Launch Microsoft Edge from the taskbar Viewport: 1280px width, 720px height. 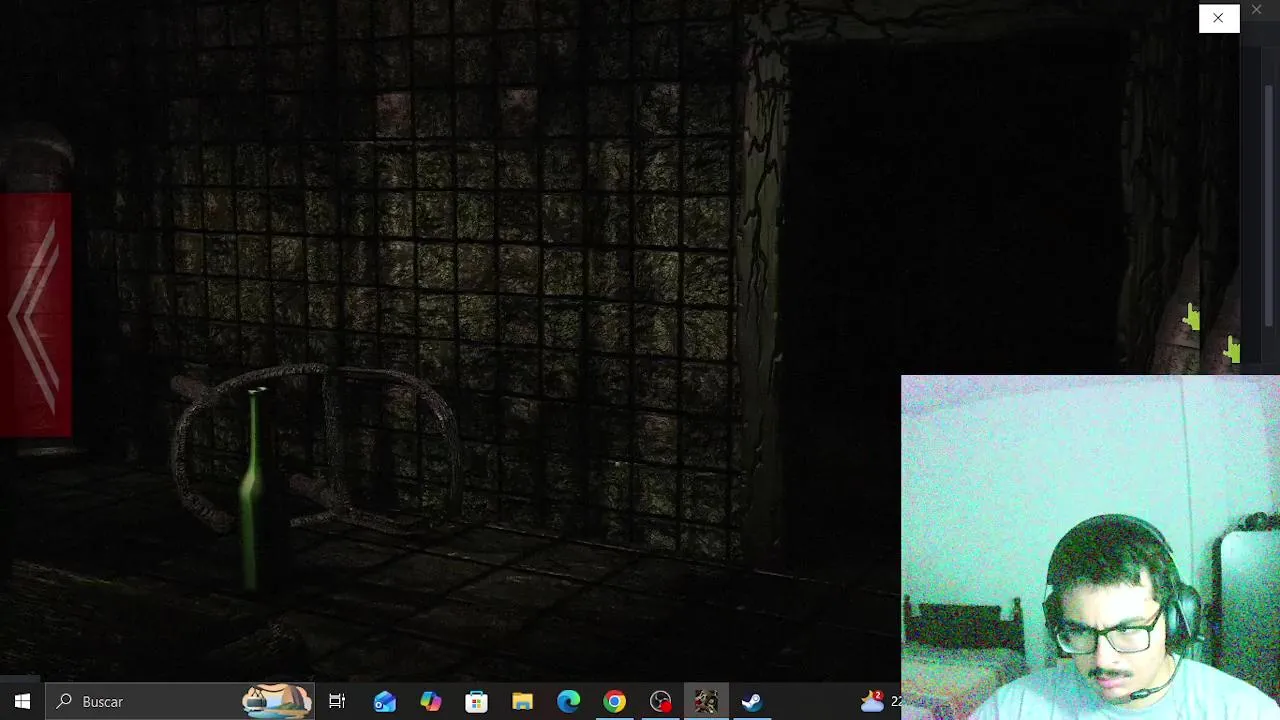[x=568, y=702]
